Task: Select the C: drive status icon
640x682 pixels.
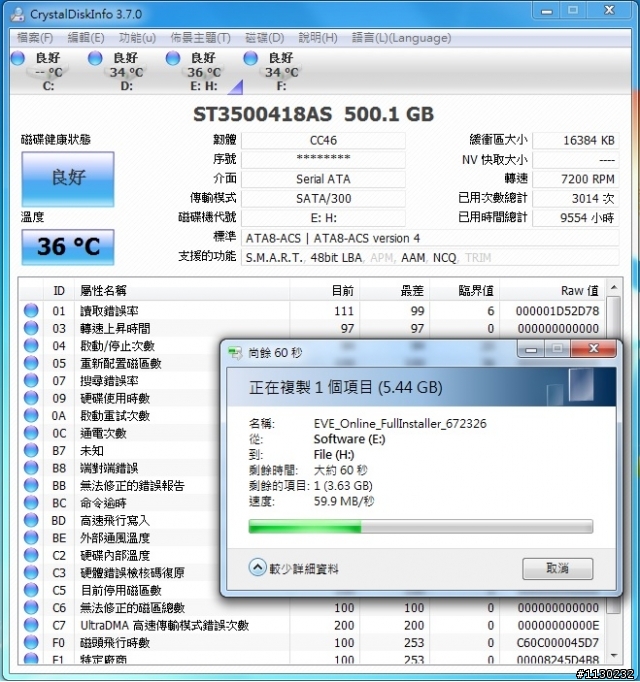Action: 18,58
